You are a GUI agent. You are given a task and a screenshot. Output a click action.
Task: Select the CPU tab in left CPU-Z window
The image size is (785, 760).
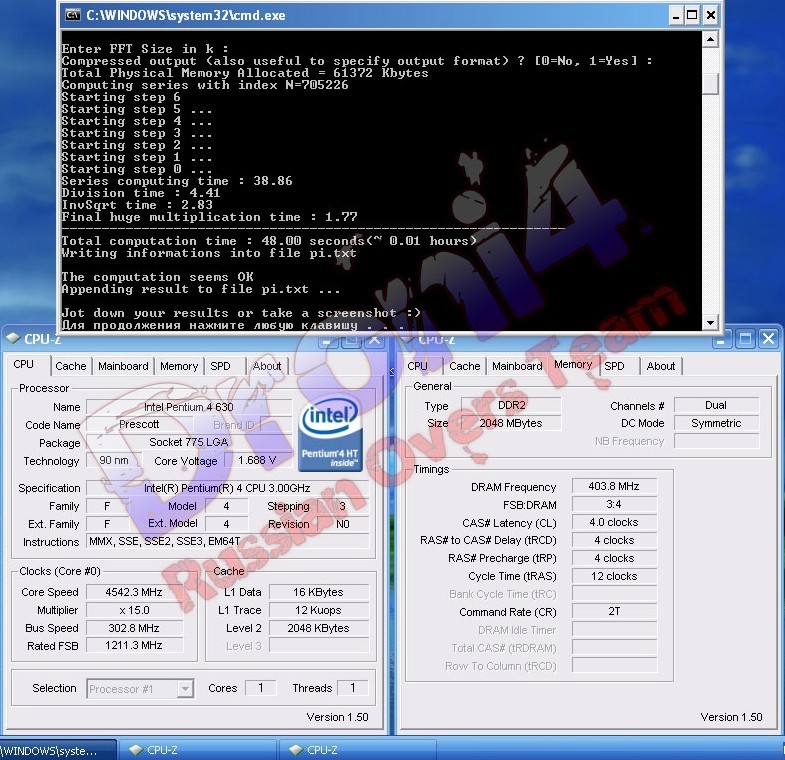tap(24, 364)
